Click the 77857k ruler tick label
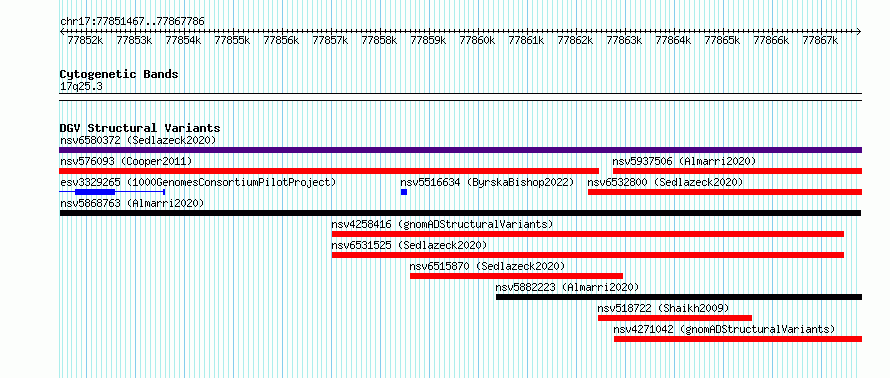 tap(330, 40)
